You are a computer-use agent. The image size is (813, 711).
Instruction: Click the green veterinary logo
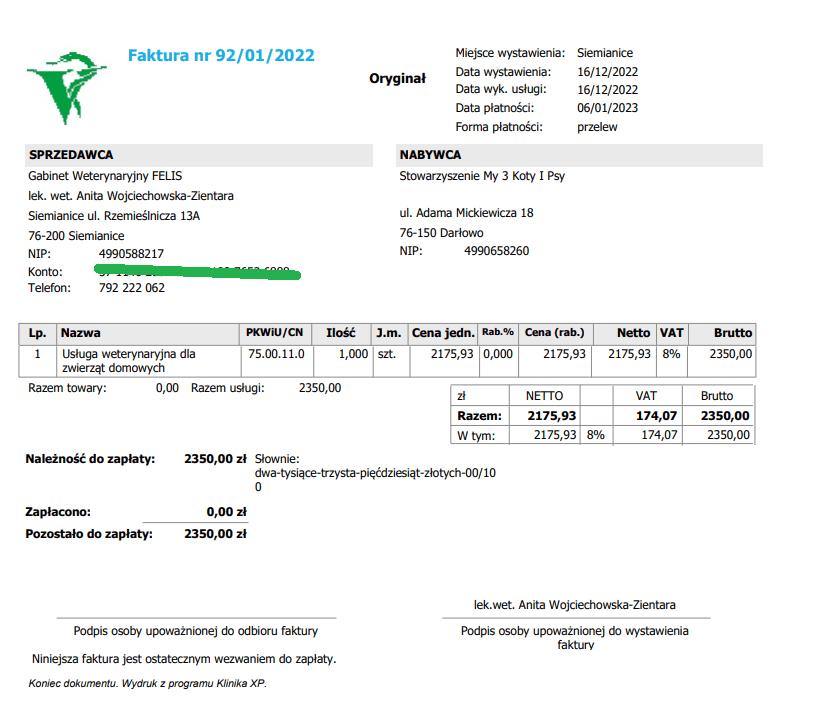[66, 88]
